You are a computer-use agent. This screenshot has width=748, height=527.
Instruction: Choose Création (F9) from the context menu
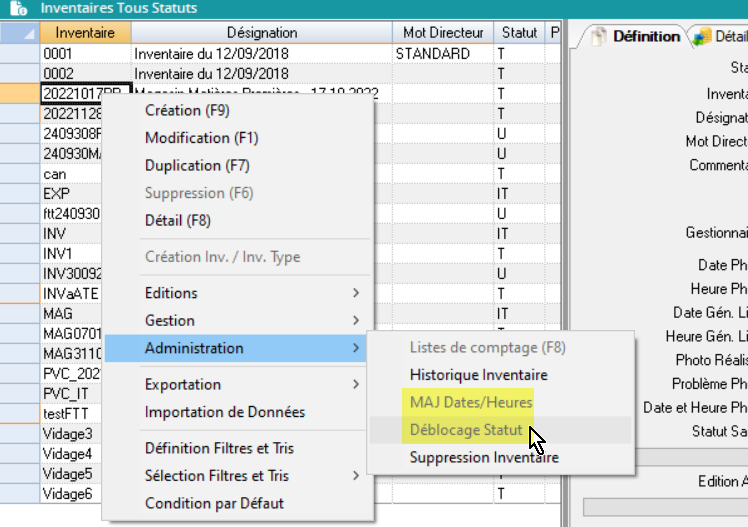(x=187, y=111)
